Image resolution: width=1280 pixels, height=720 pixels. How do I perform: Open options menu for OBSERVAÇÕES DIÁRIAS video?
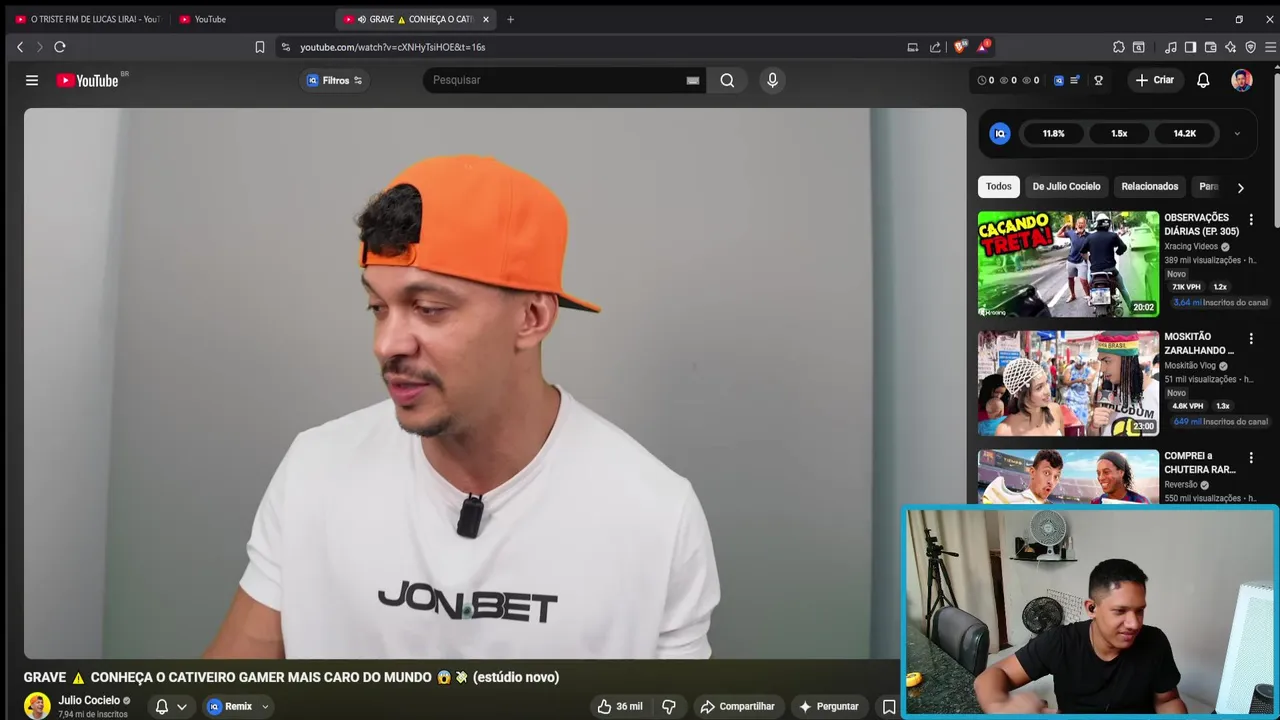pyautogui.click(x=1250, y=219)
